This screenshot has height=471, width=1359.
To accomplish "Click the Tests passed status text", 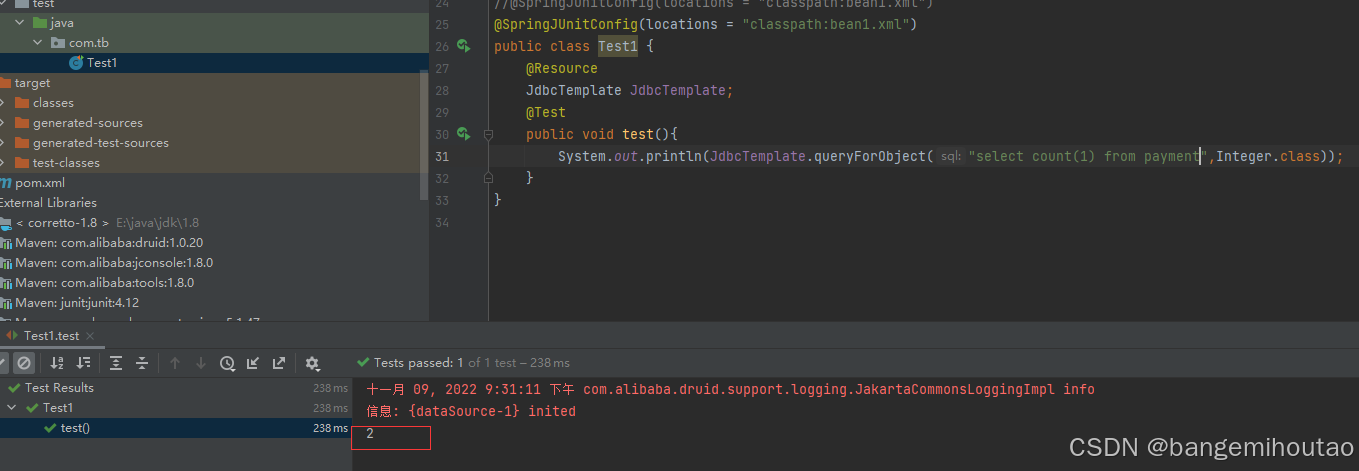I will click(x=472, y=363).
